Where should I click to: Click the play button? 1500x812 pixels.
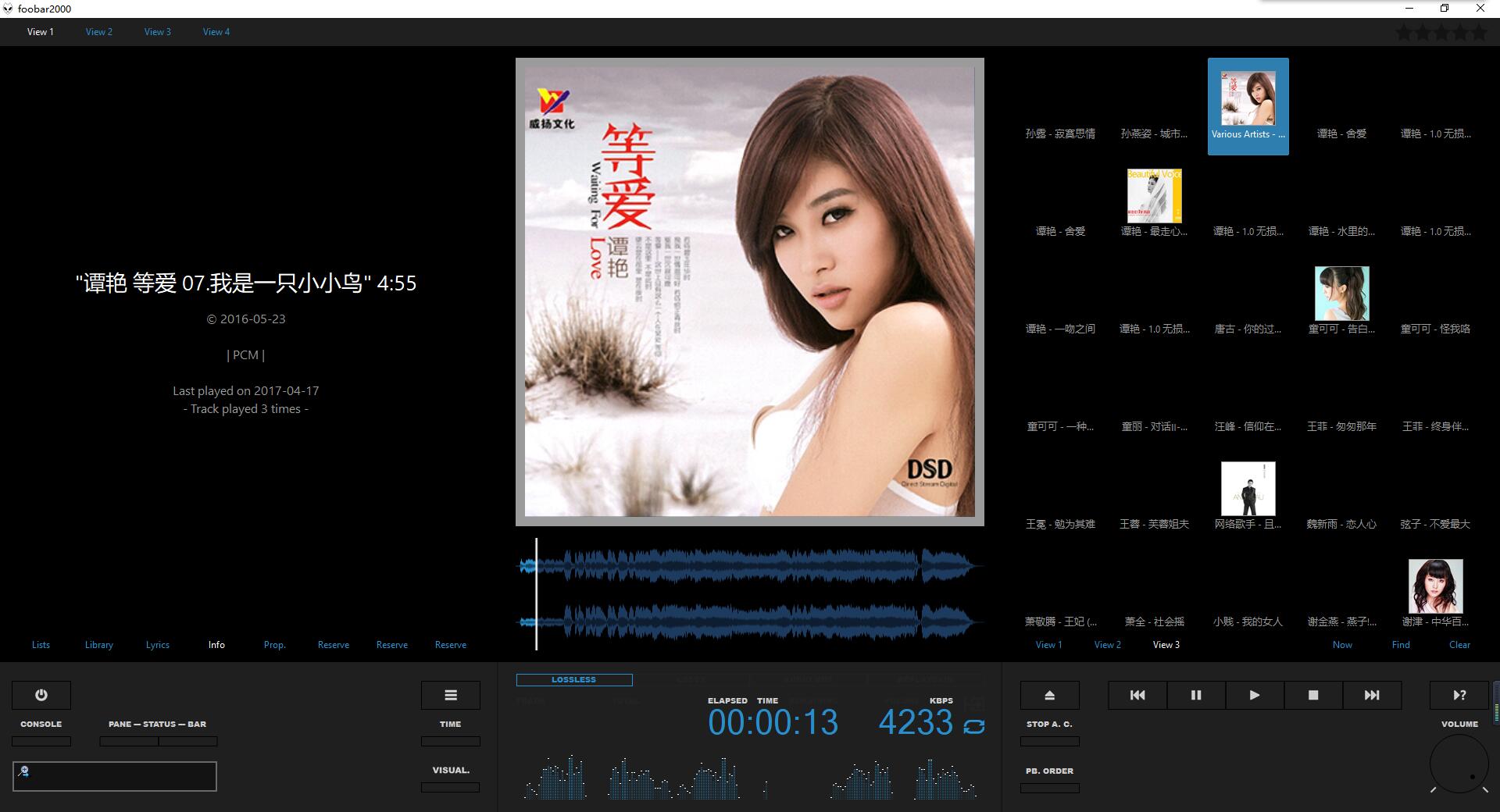point(1255,695)
